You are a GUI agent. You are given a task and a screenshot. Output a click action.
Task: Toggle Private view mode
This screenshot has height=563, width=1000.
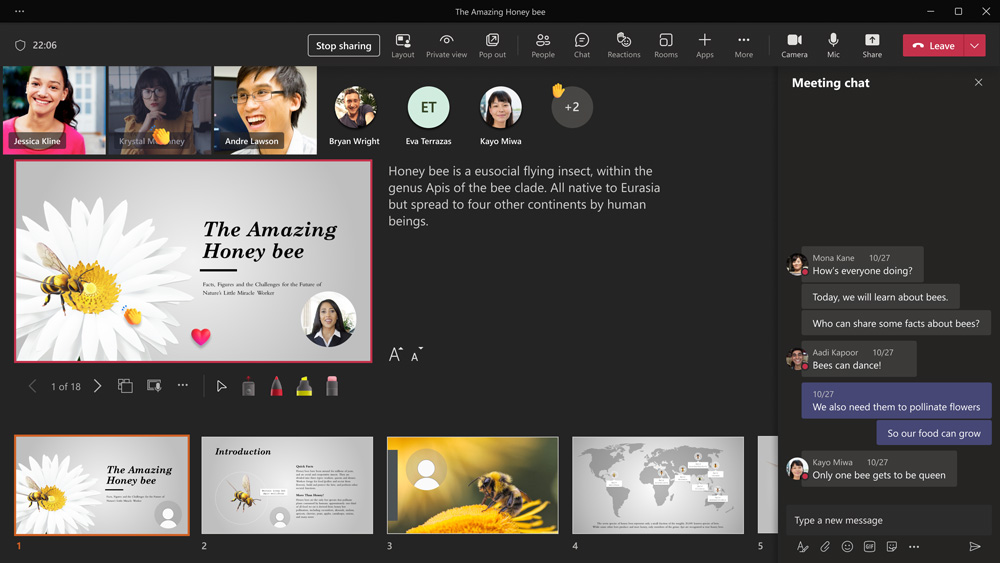(446, 45)
